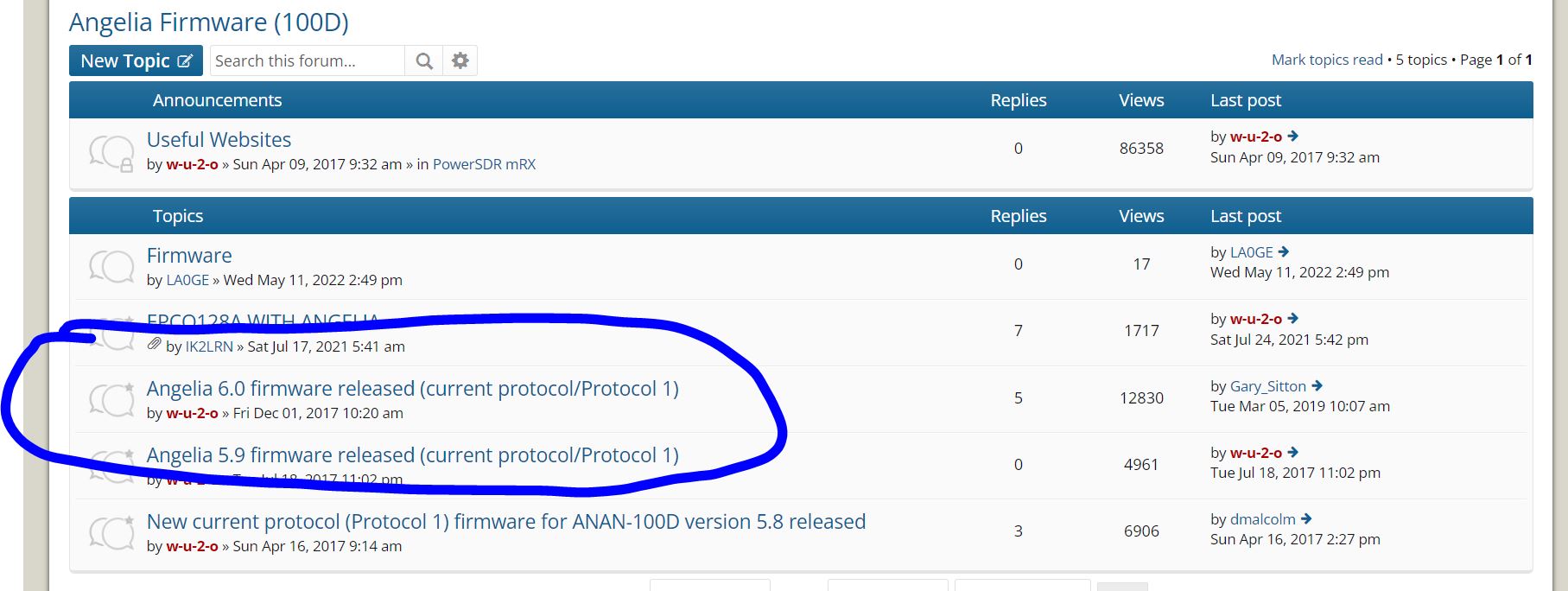Visit the PowerSDR mRX forum link
The width and height of the screenshot is (1568, 591).
[484, 164]
